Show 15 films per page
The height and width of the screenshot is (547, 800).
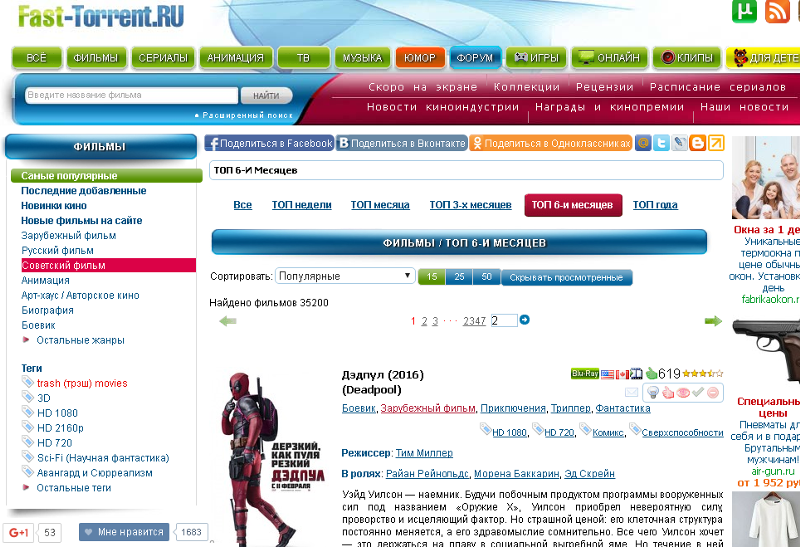click(x=432, y=277)
